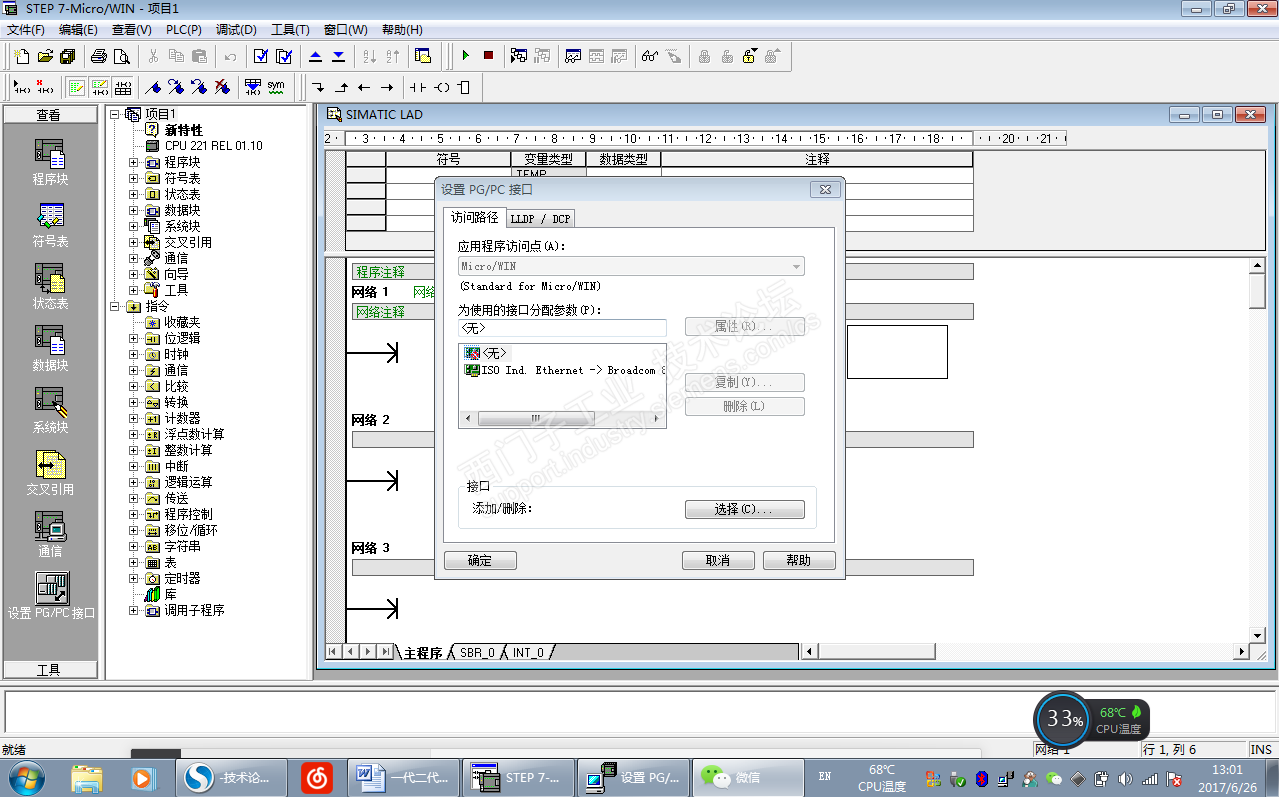Click the Upload from PLC icon

point(315,56)
